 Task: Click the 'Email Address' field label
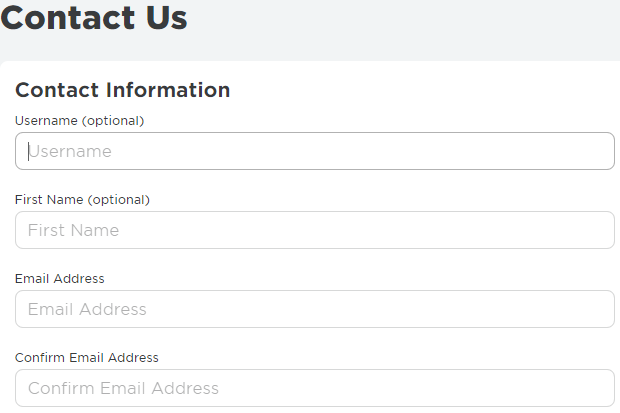(59, 279)
